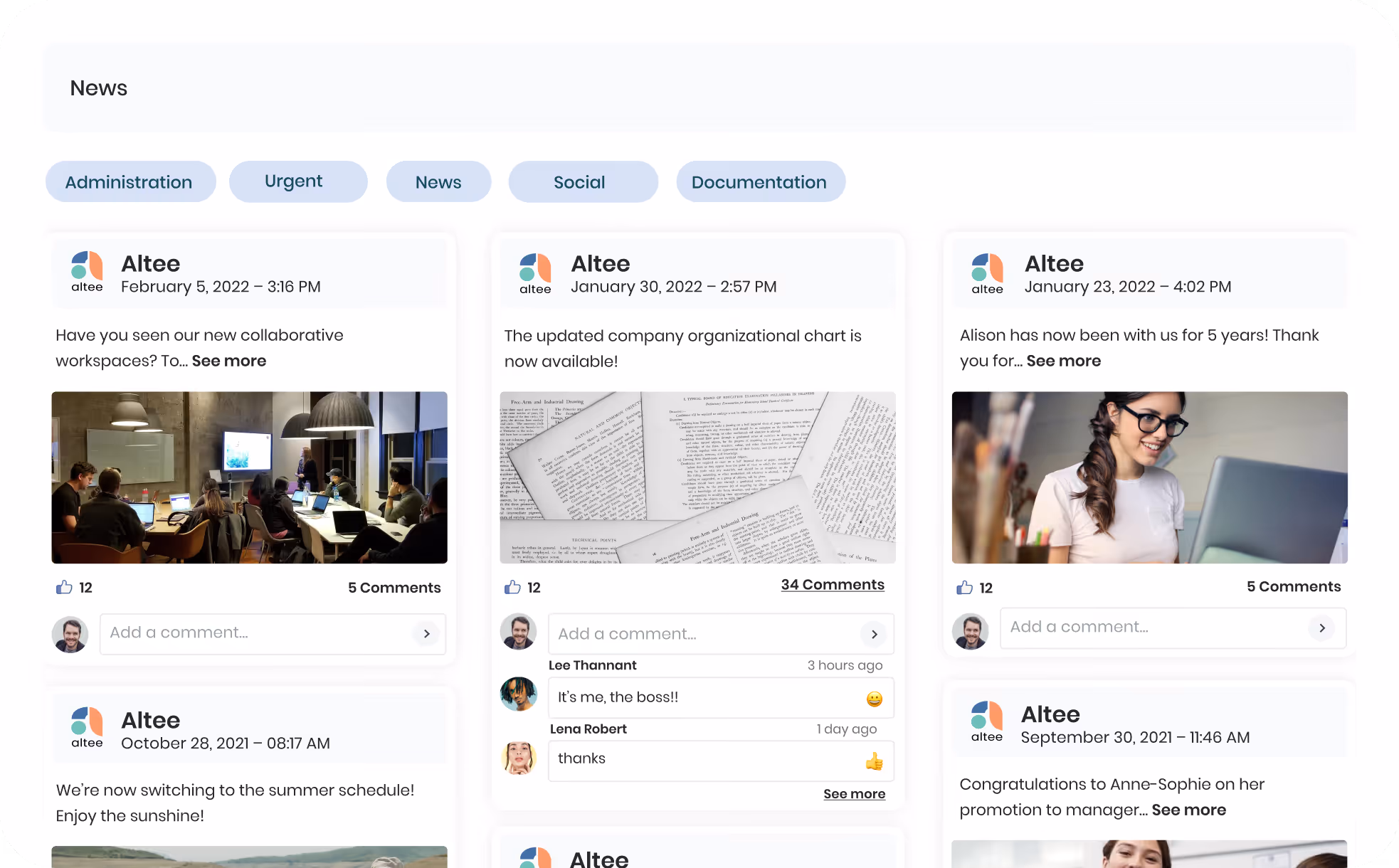Click user avatar beside February 5 comment box
Viewport: 1399px width, 868px height.
70,634
